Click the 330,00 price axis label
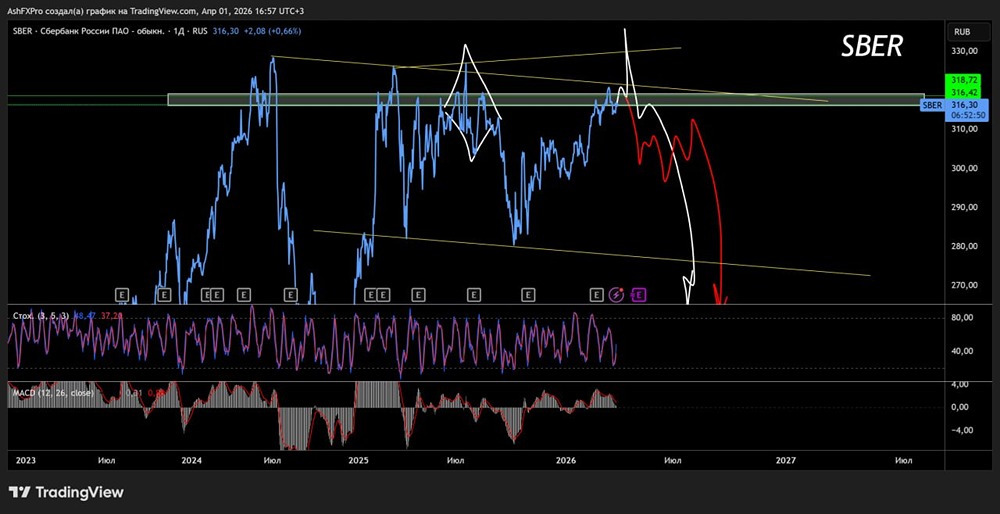 (x=963, y=51)
